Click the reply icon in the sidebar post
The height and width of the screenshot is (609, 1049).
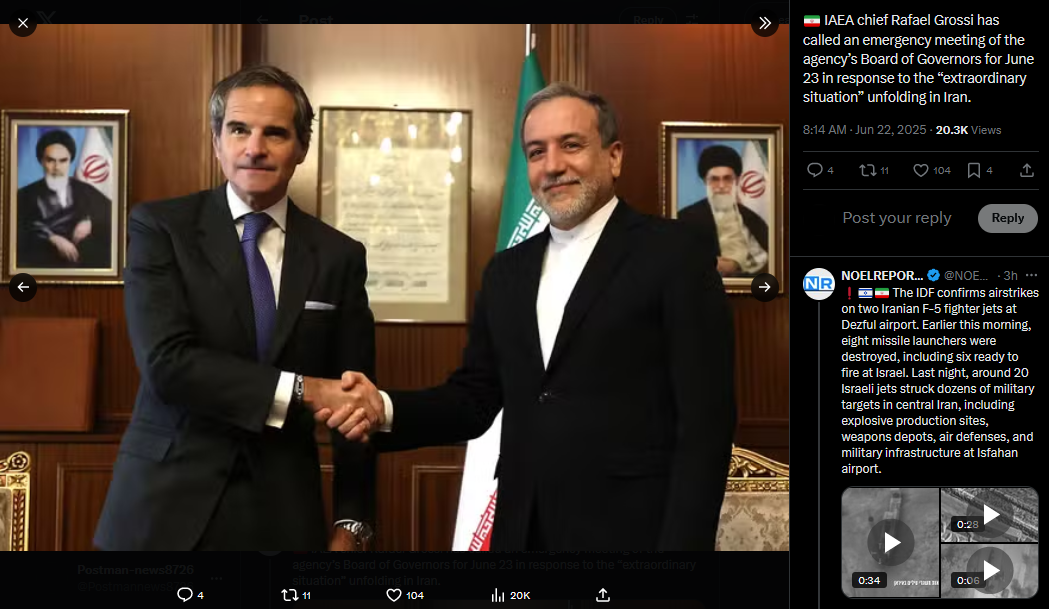pyautogui.click(x=814, y=170)
